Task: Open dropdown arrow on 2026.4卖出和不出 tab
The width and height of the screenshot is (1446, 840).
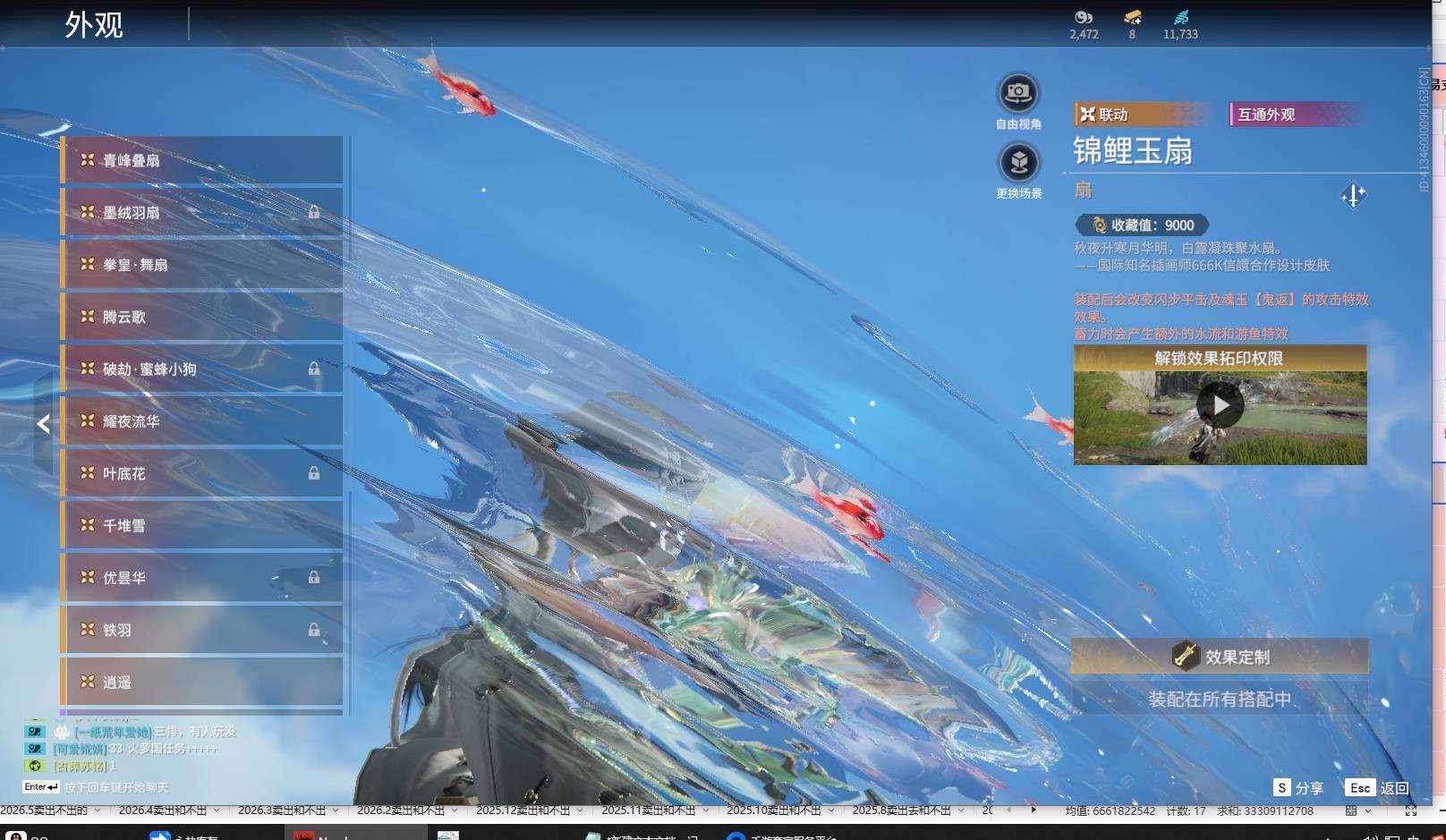Action: tap(216, 810)
